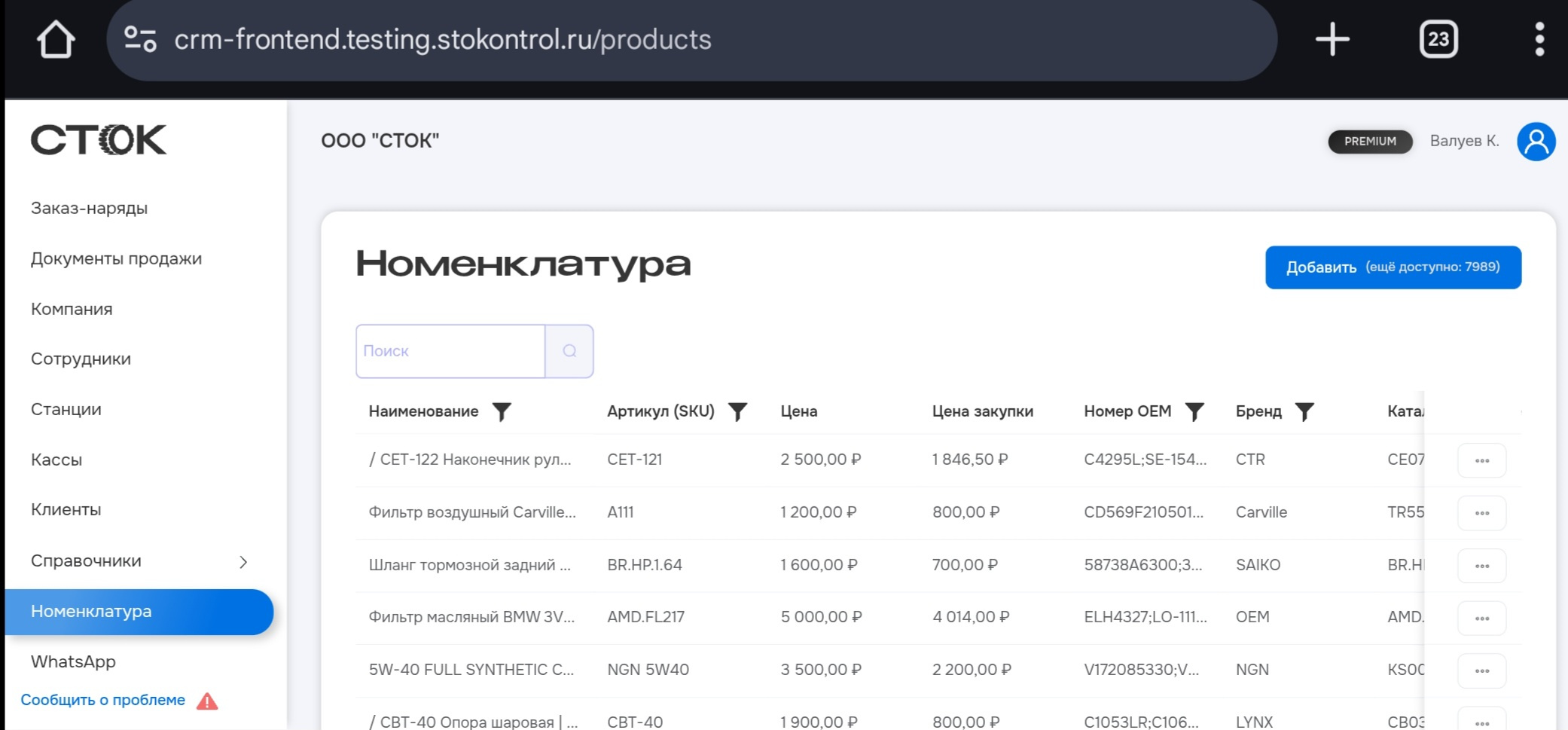
Task: Click the warning icon near Сообщить о проблеме
Action: point(208,701)
